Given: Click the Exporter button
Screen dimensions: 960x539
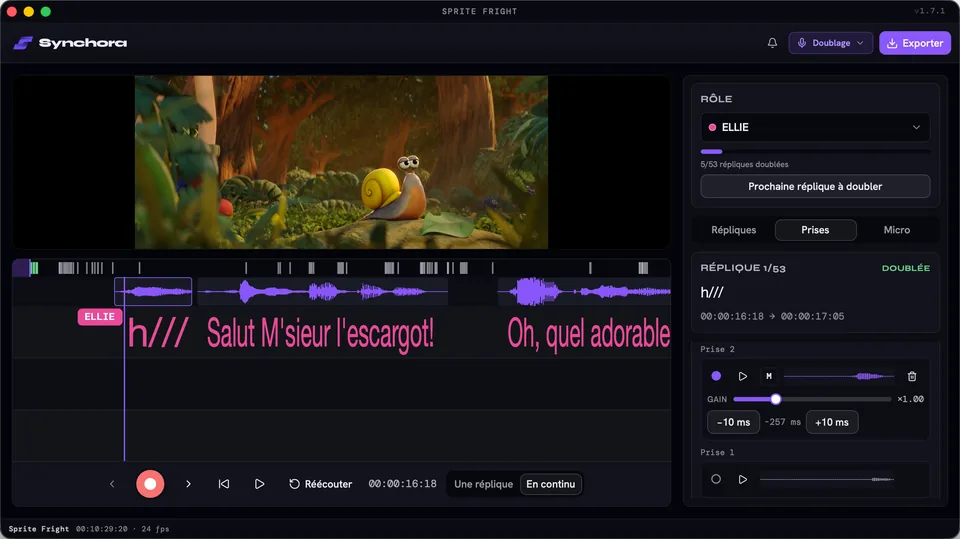Looking at the screenshot, I should (x=915, y=43).
